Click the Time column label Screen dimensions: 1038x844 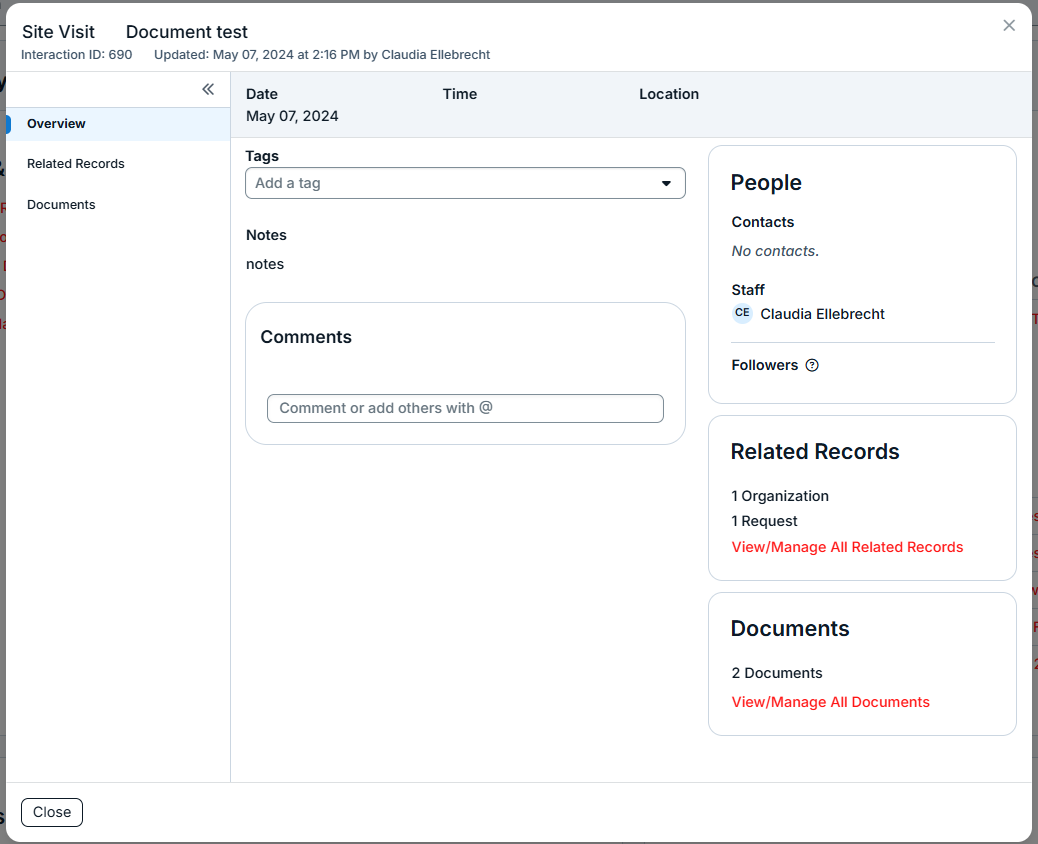click(459, 94)
